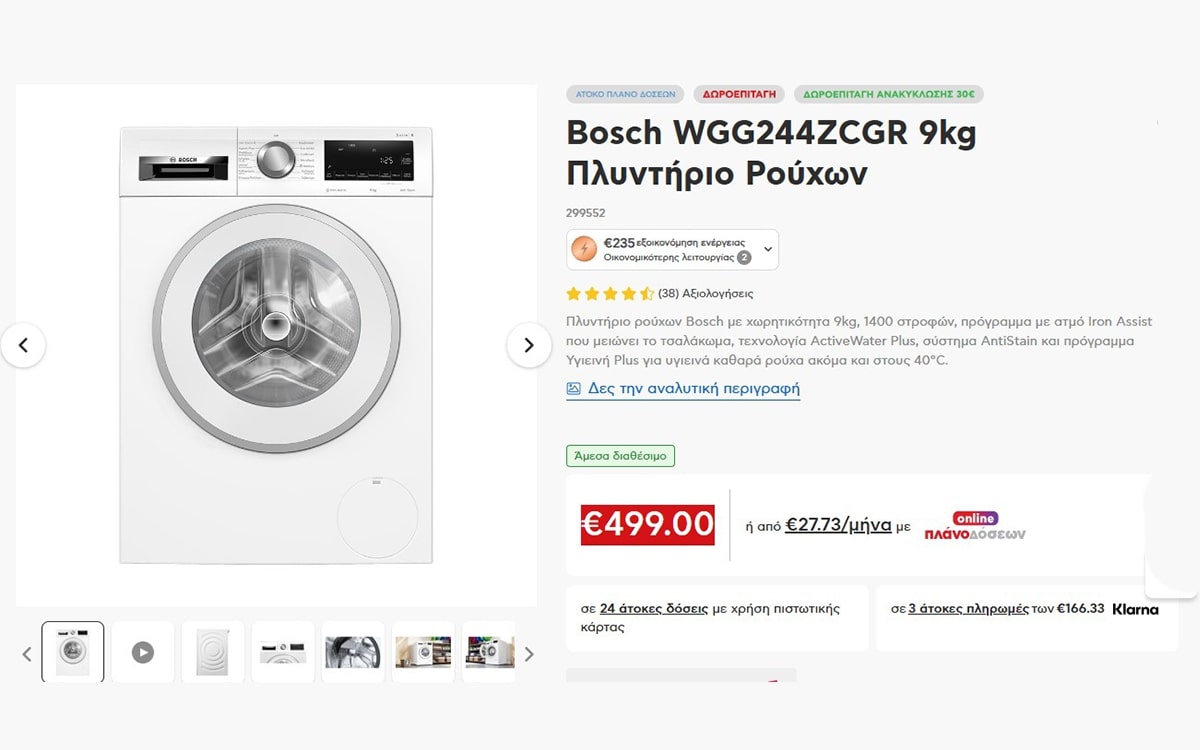Viewport: 1200px width, 750px height.
Task: Go to next product image with right arrow
Action: pyautogui.click(x=530, y=345)
